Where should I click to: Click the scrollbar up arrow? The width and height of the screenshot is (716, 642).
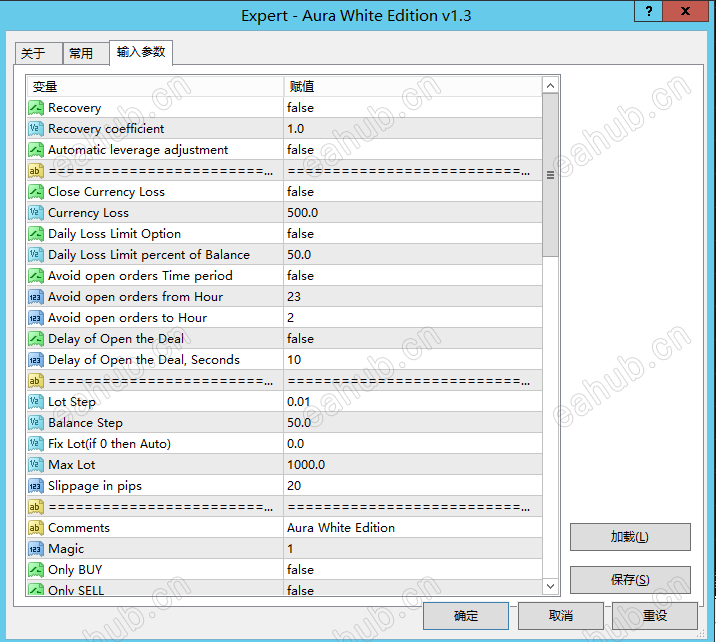point(550,85)
